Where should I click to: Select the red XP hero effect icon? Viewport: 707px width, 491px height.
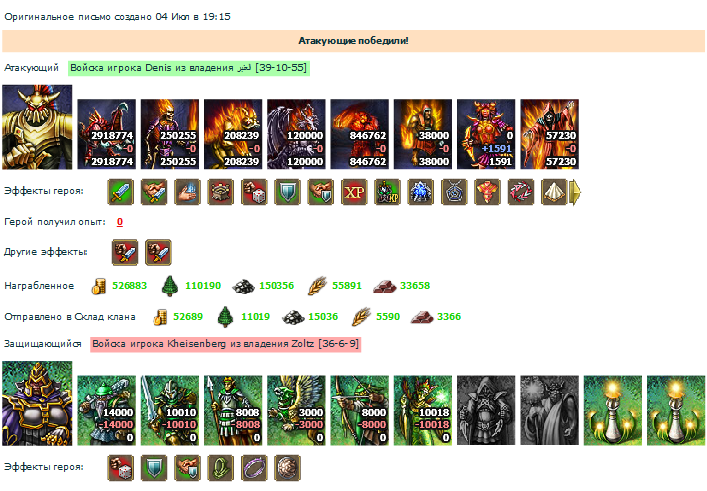pyautogui.click(x=354, y=192)
